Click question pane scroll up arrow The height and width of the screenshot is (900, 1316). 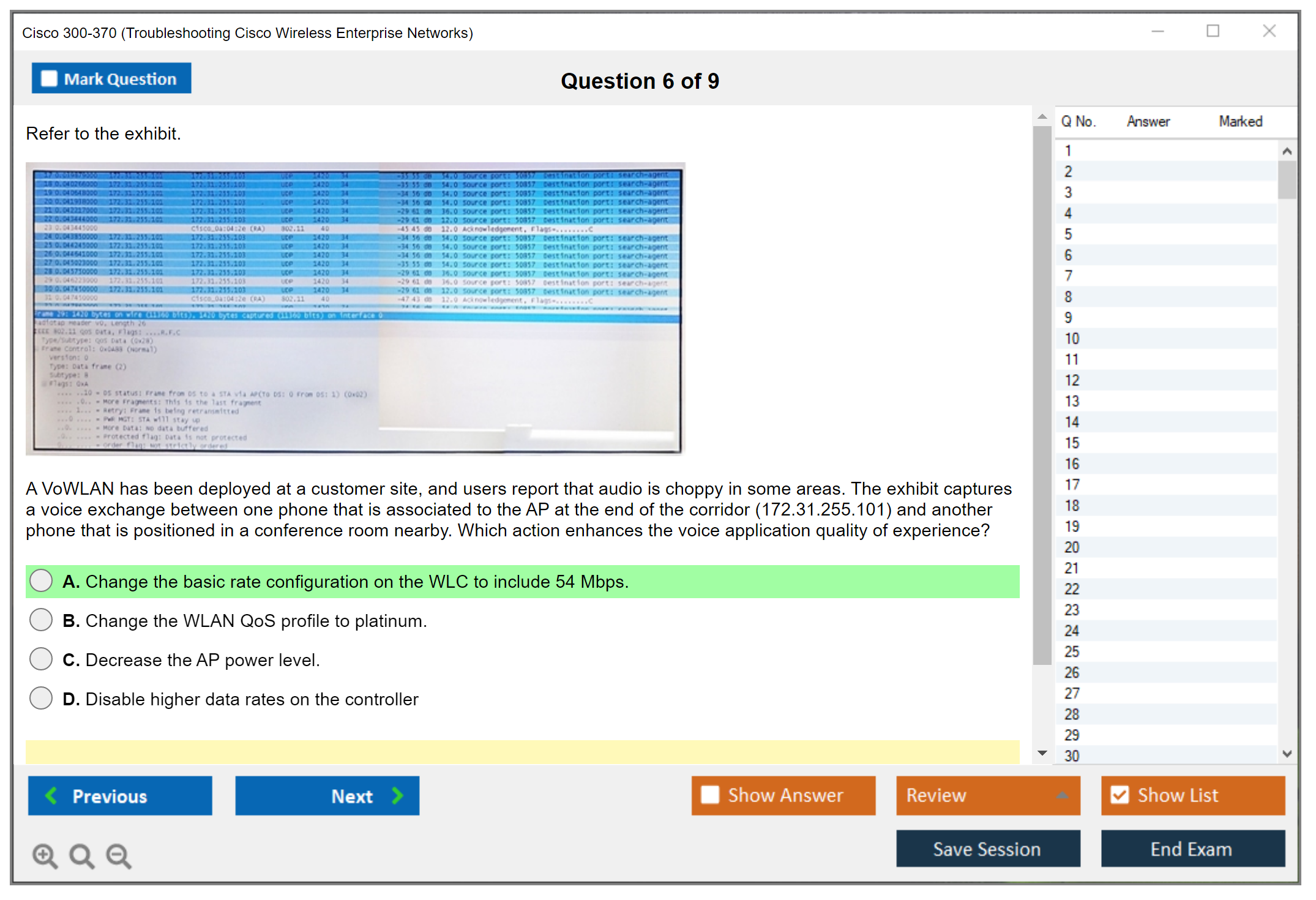[1042, 117]
